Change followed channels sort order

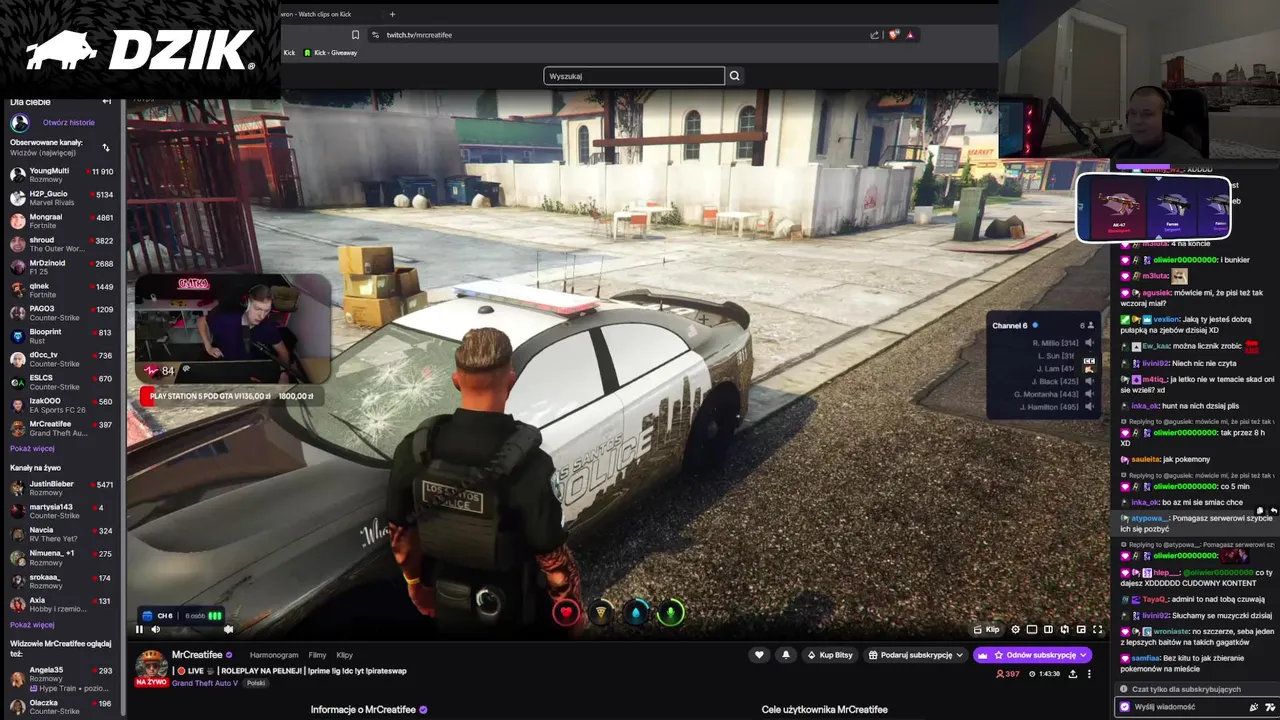[x=106, y=147]
